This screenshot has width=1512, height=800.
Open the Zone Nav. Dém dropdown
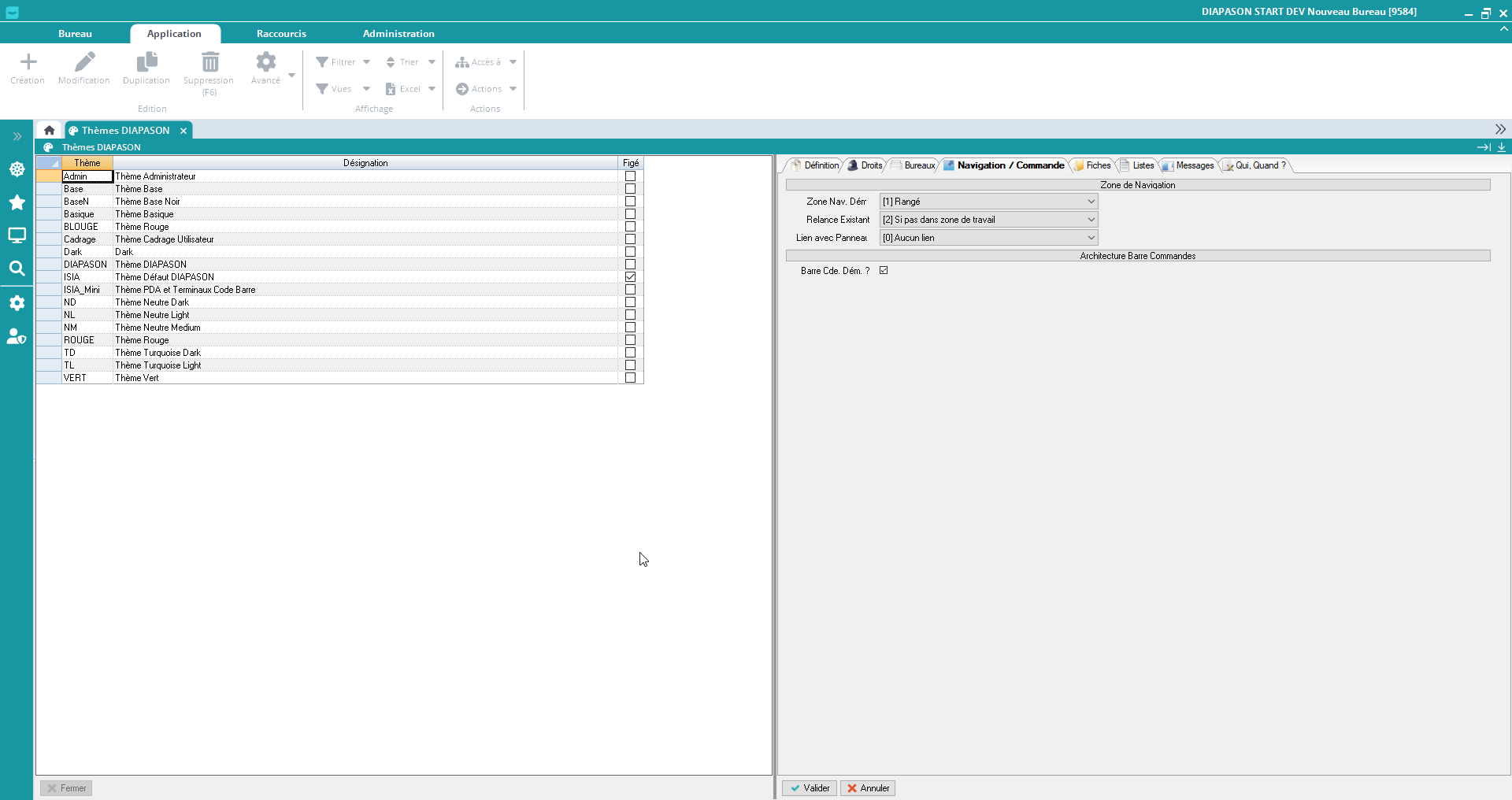(1091, 202)
